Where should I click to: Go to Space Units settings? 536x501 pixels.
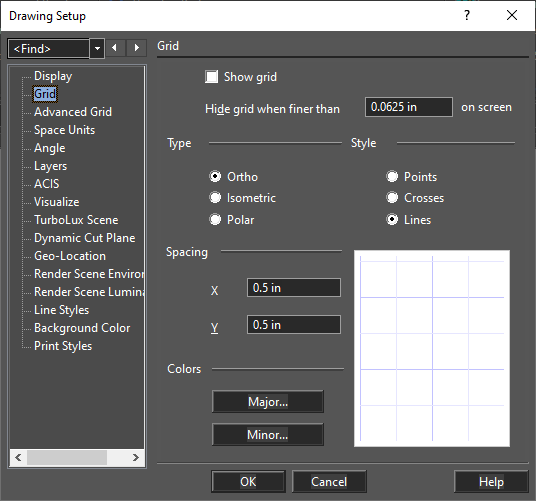(x=64, y=130)
